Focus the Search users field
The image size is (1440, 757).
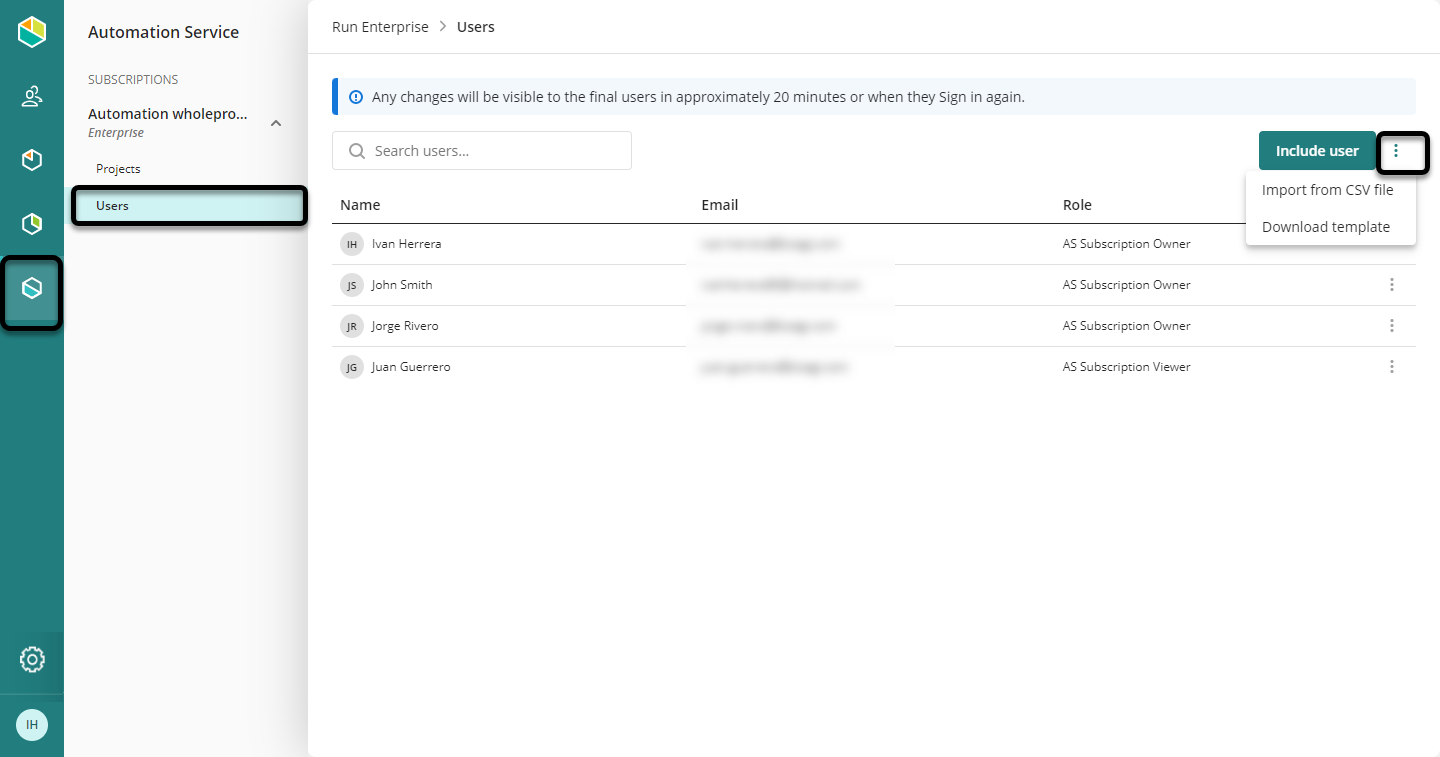pyautogui.click(x=482, y=151)
